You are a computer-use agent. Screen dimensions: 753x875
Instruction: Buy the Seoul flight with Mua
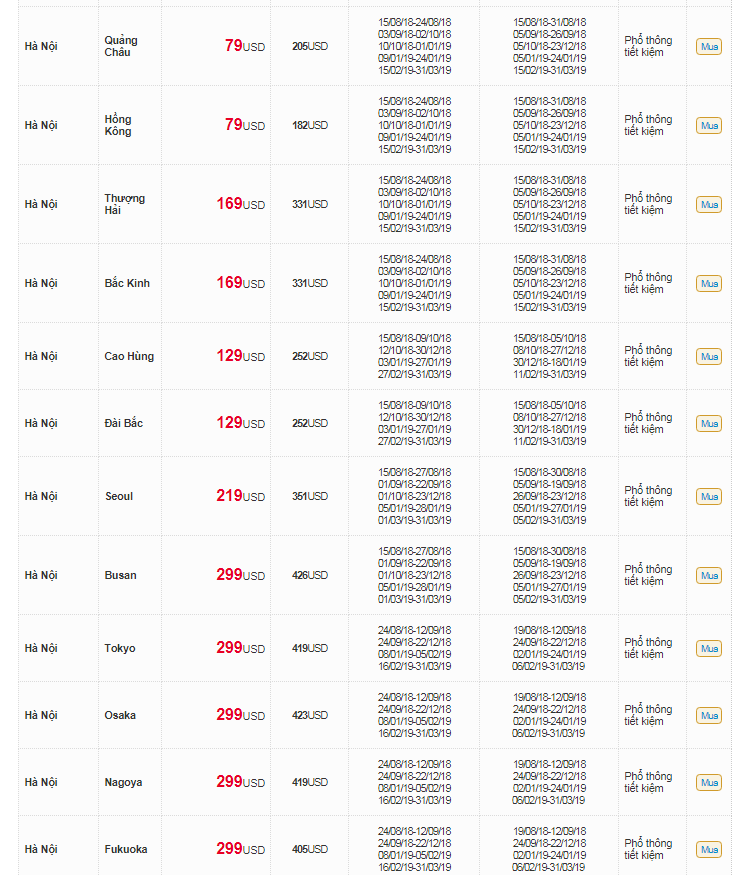pos(708,496)
